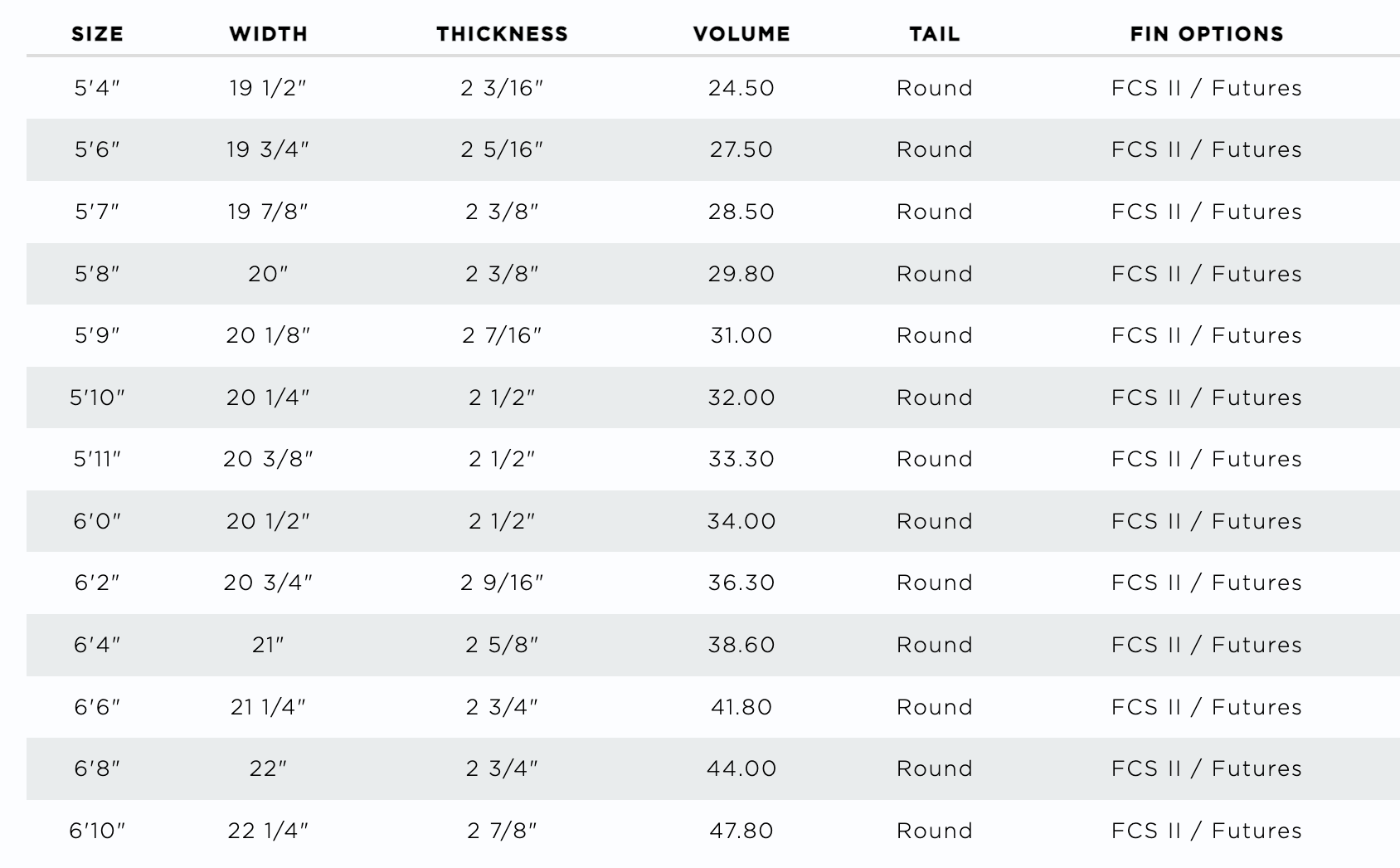Click the FIN OPTIONS column header

tap(1207, 34)
